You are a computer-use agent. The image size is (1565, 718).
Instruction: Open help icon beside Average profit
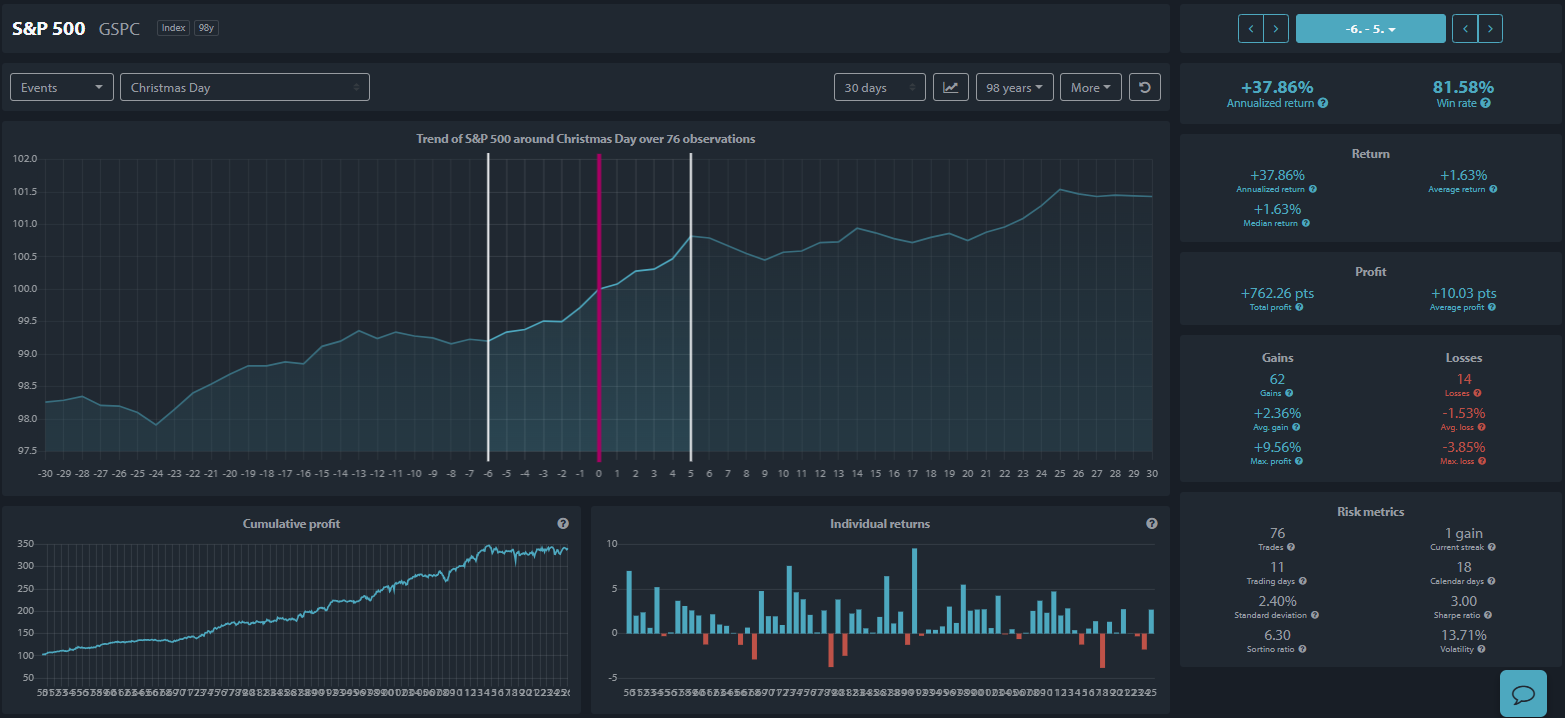[x=1492, y=307]
